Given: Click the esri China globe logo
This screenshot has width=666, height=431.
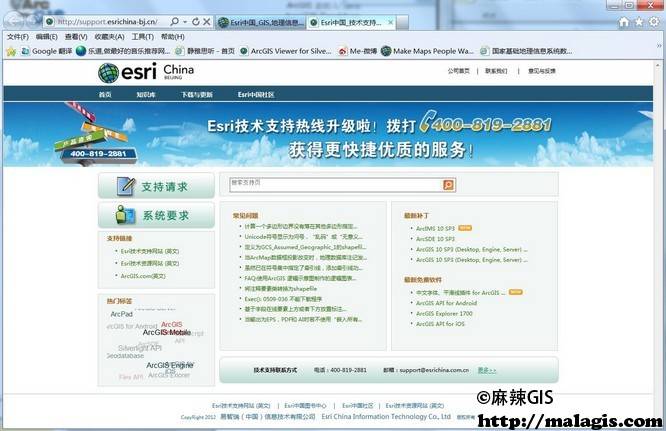Looking at the screenshot, I should [108, 73].
